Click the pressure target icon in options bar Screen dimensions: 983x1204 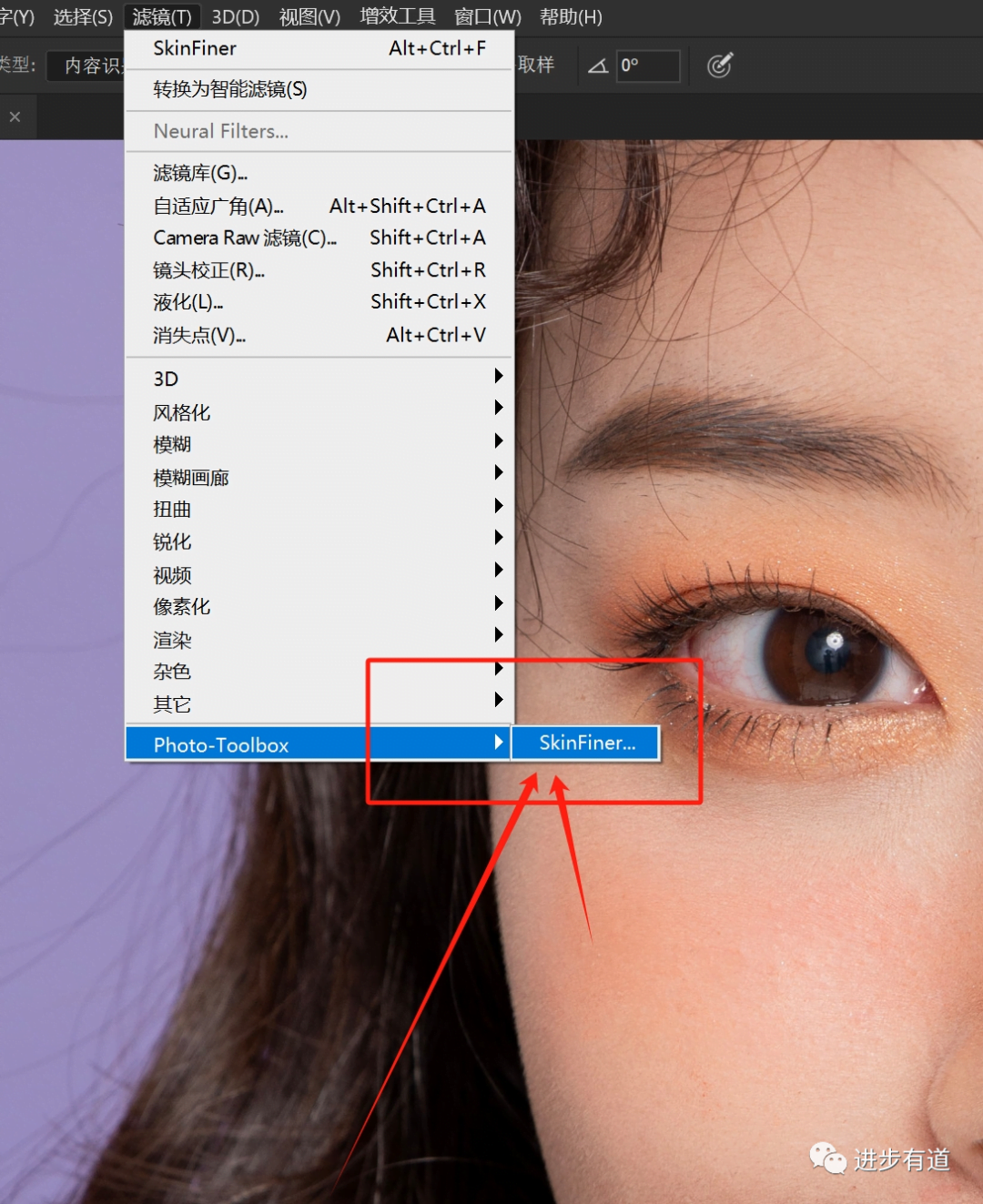(x=720, y=66)
